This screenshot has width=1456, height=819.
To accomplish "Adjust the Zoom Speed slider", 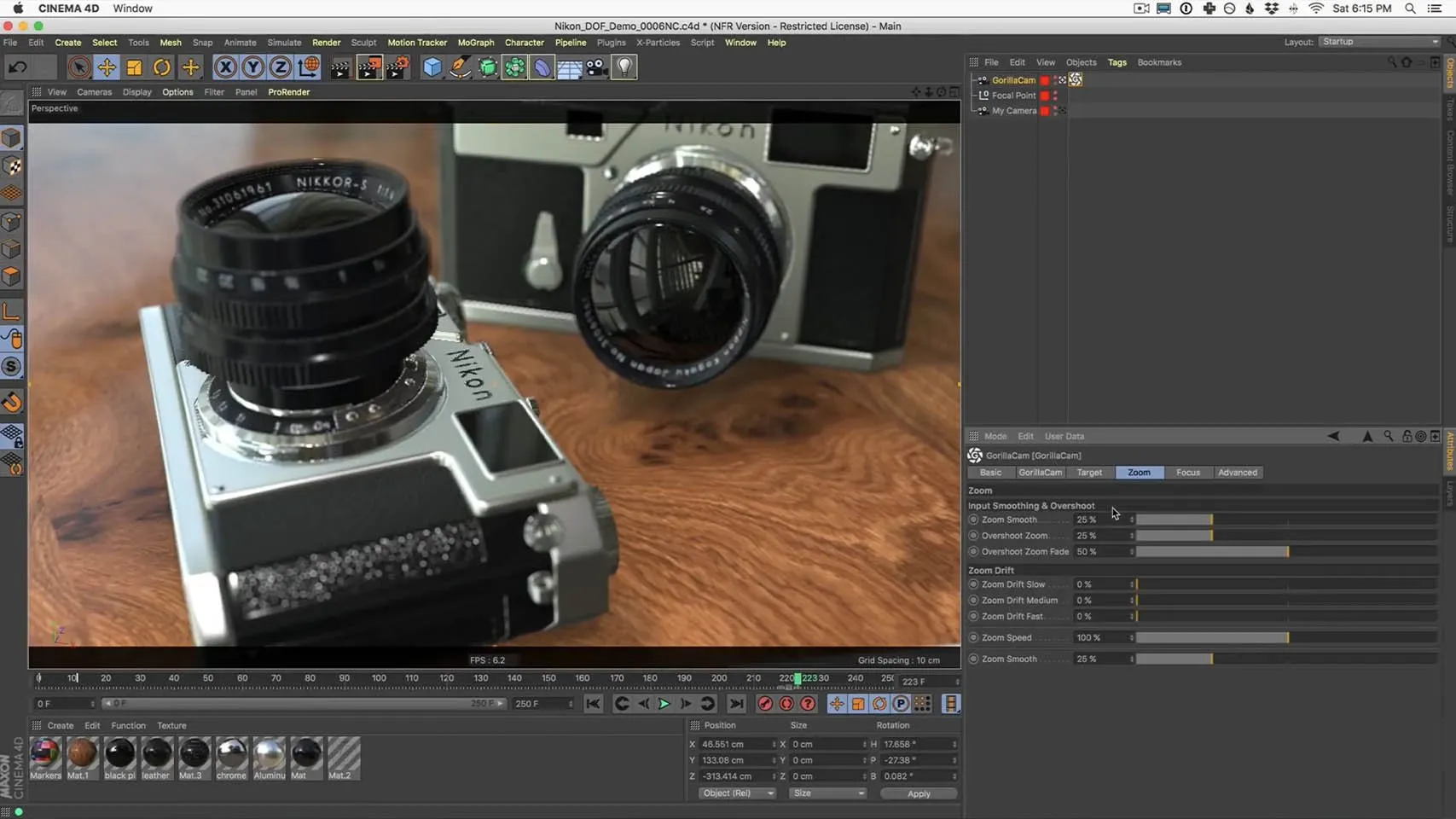I will point(1287,638).
